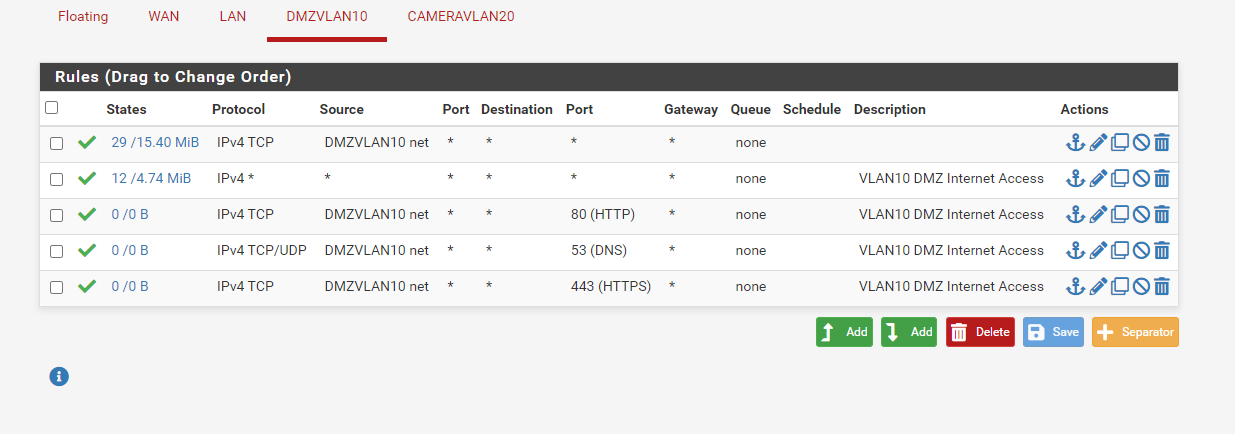Go to the Floating rules tab
This screenshot has height=434, width=1235.
83,17
